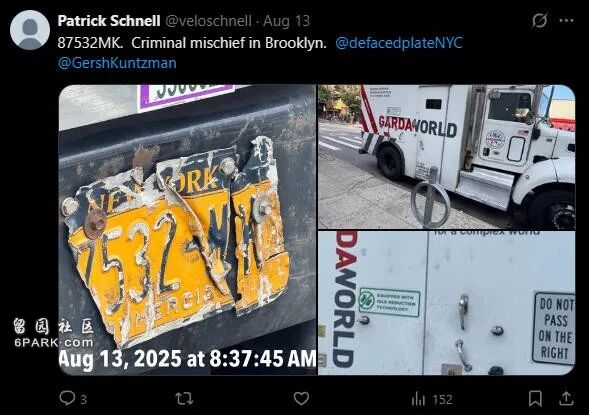Share the post via upload icon
Image resolution: width=589 pixels, height=415 pixels.
(566, 398)
